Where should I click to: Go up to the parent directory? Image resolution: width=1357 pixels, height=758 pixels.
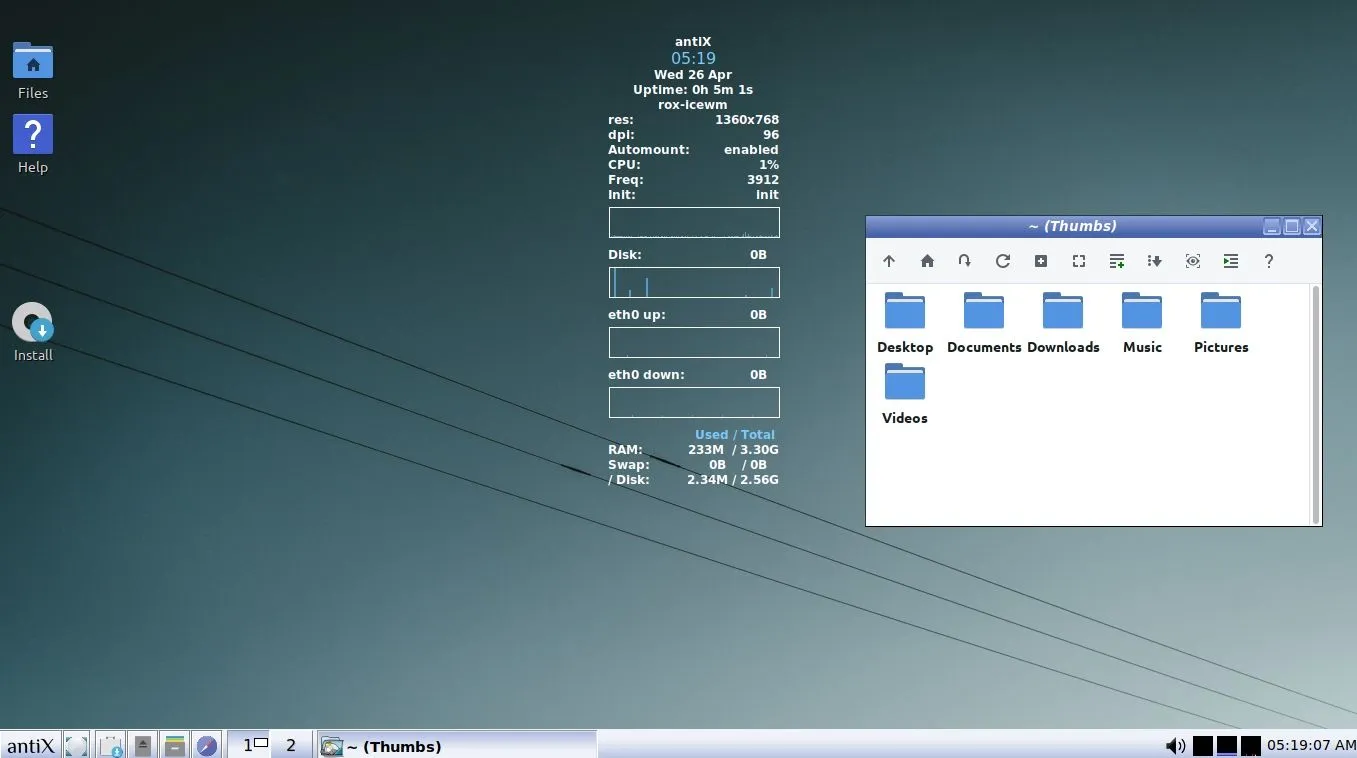tap(889, 261)
